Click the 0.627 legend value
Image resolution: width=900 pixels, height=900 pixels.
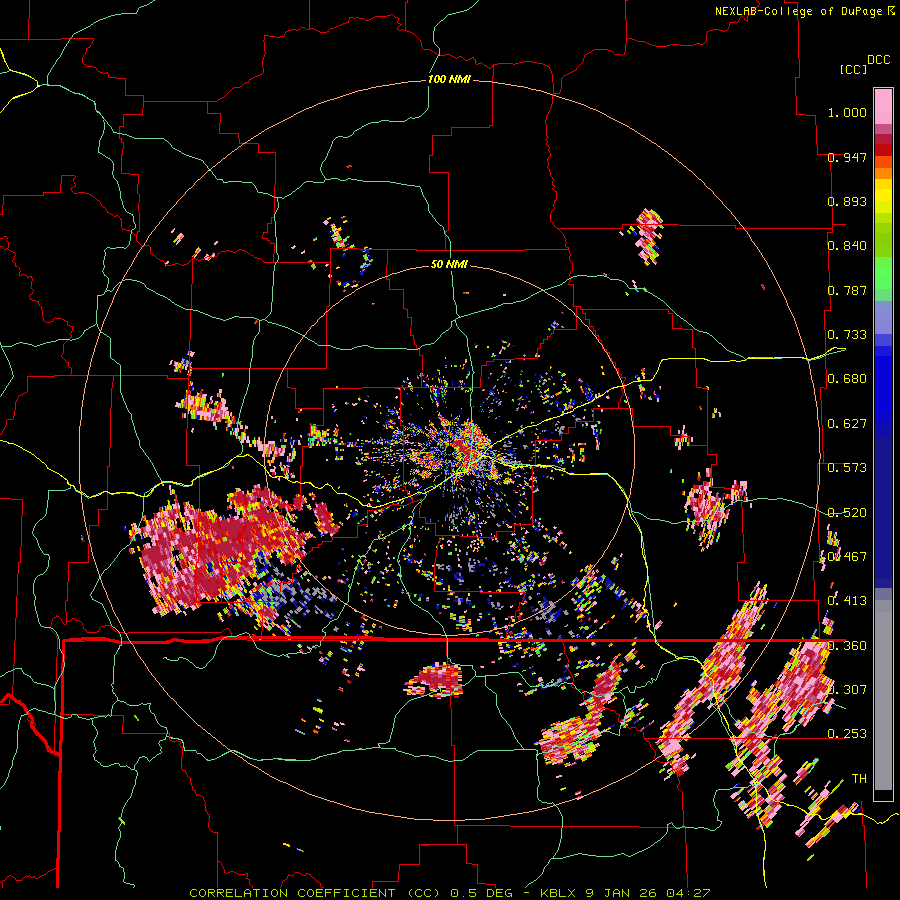pos(847,424)
